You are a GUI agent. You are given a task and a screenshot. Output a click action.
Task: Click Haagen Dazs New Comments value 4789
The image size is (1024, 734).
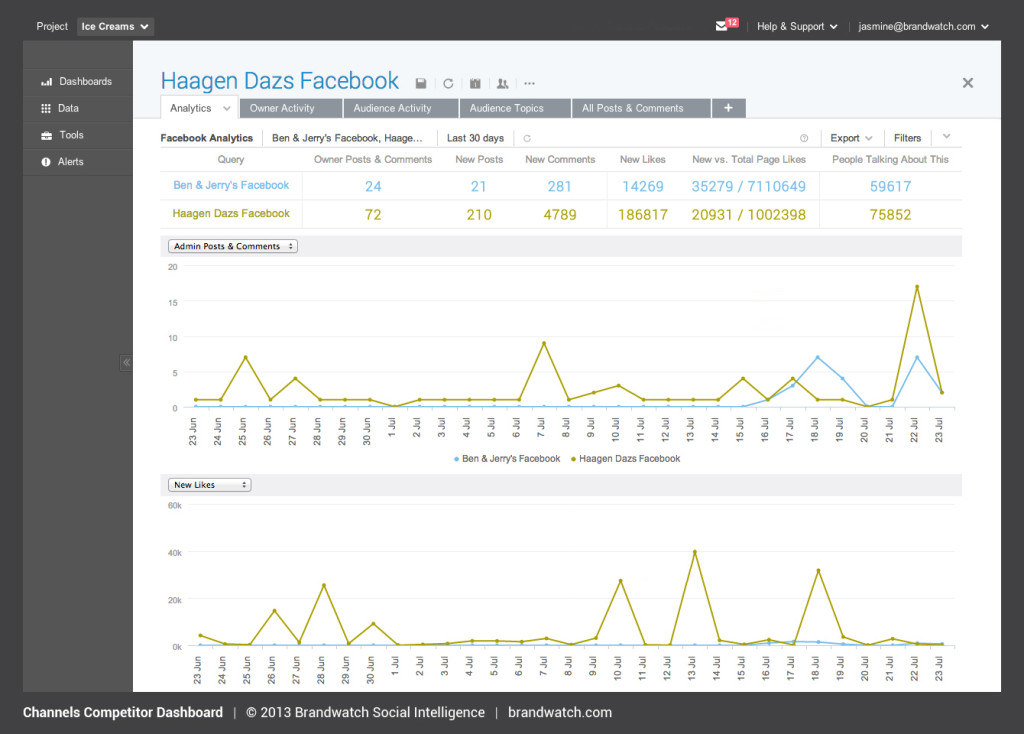[x=560, y=215]
